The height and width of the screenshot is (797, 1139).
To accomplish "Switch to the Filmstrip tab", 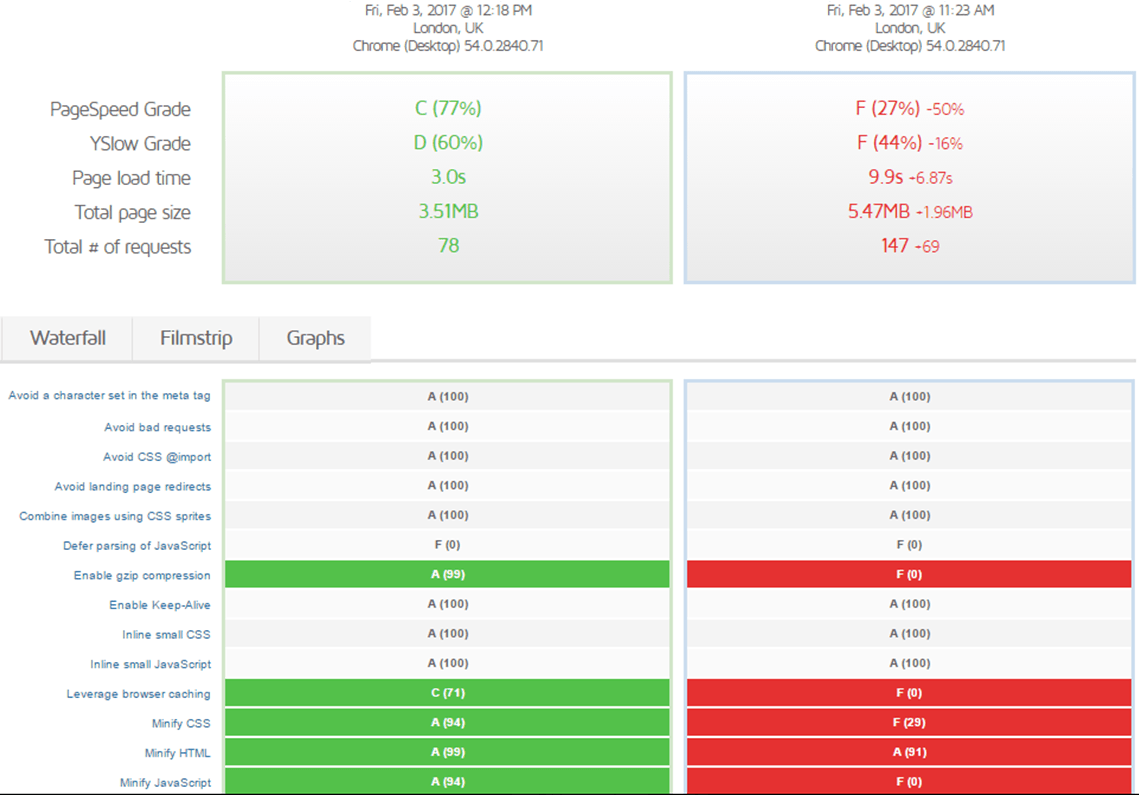I will (x=196, y=338).
